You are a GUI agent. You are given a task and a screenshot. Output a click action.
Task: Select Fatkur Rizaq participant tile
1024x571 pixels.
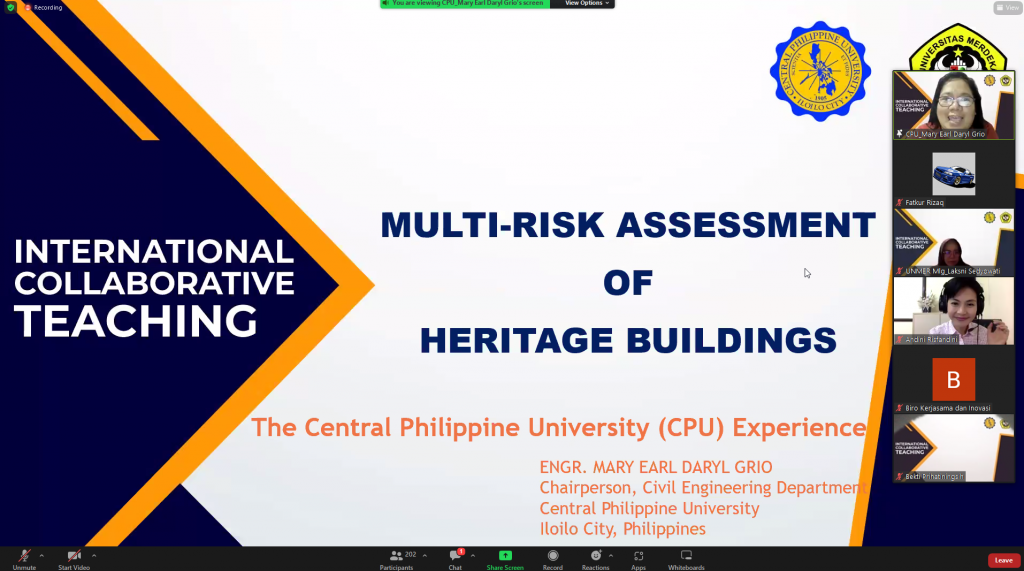953,174
